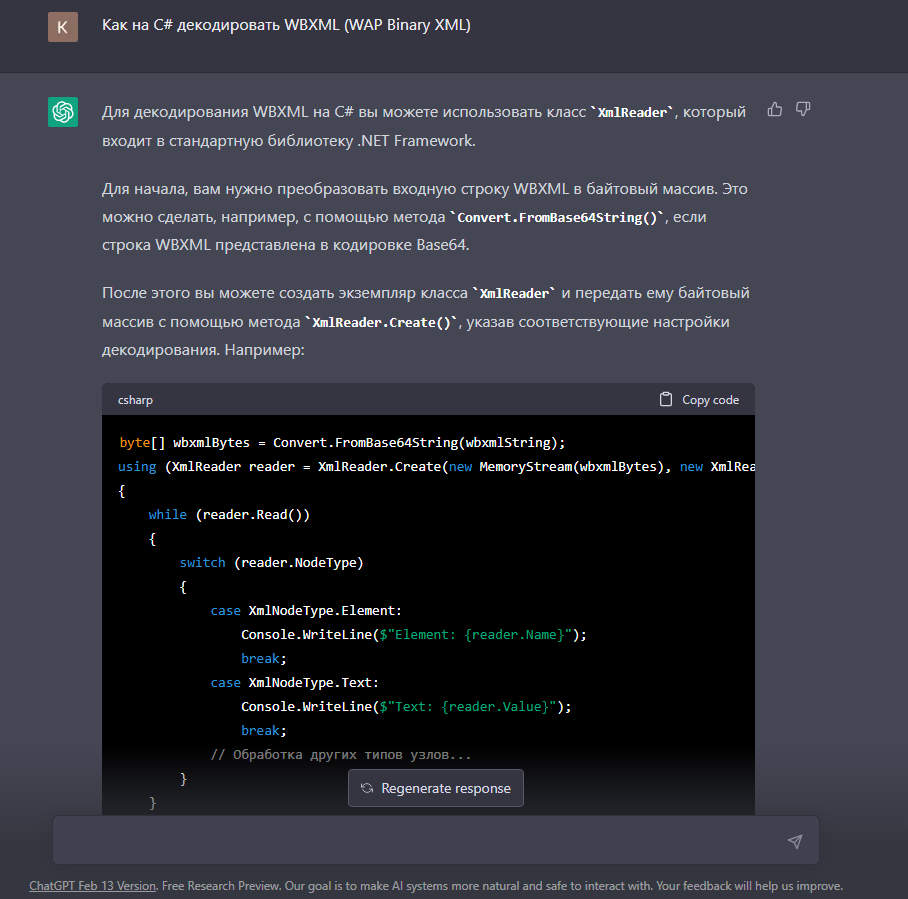Click the thumbs up feedback icon
908x899 pixels.
(x=775, y=109)
